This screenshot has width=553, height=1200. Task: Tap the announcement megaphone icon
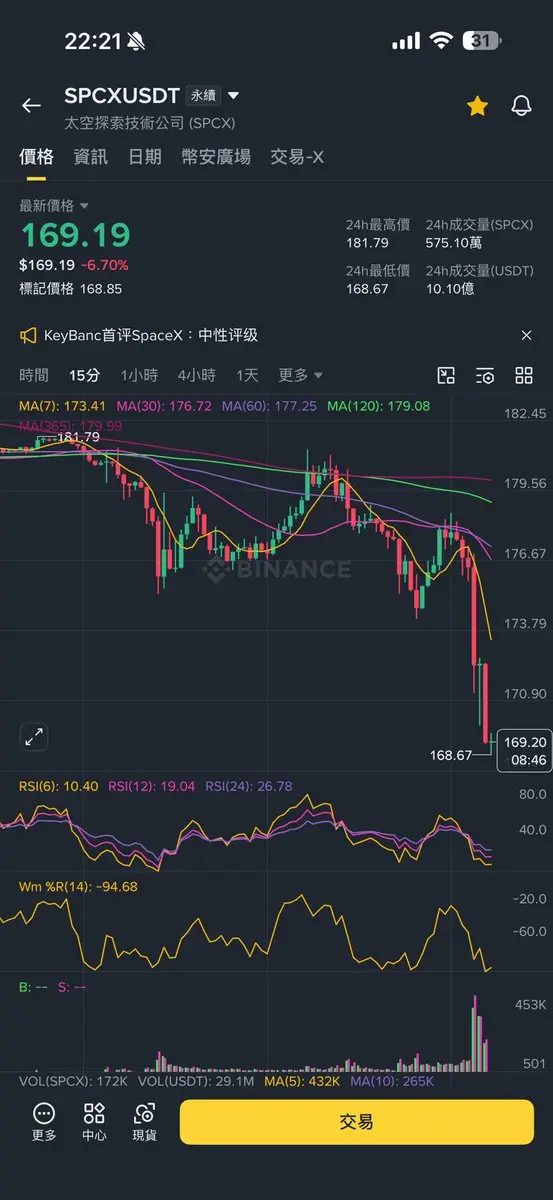click(x=29, y=335)
